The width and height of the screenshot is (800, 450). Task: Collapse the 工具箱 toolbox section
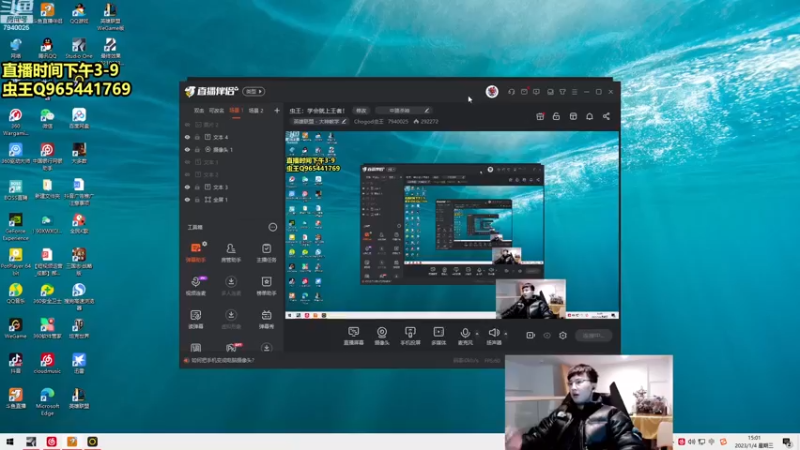pyautogui.click(x=272, y=227)
